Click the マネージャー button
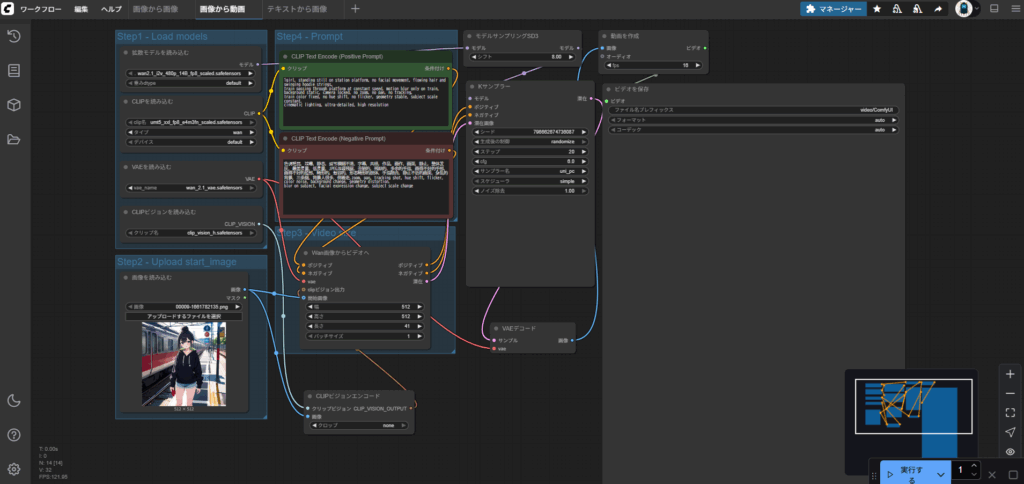Screen dimensions: 1024x484 point(832,9)
